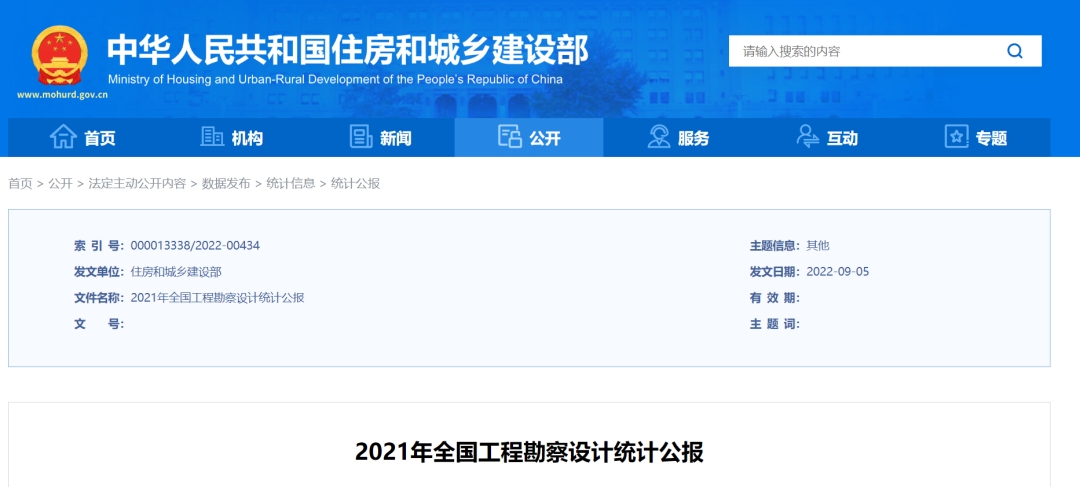
Task: Open the 机构 navigation tab
Action: pyautogui.click(x=231, y=138)
